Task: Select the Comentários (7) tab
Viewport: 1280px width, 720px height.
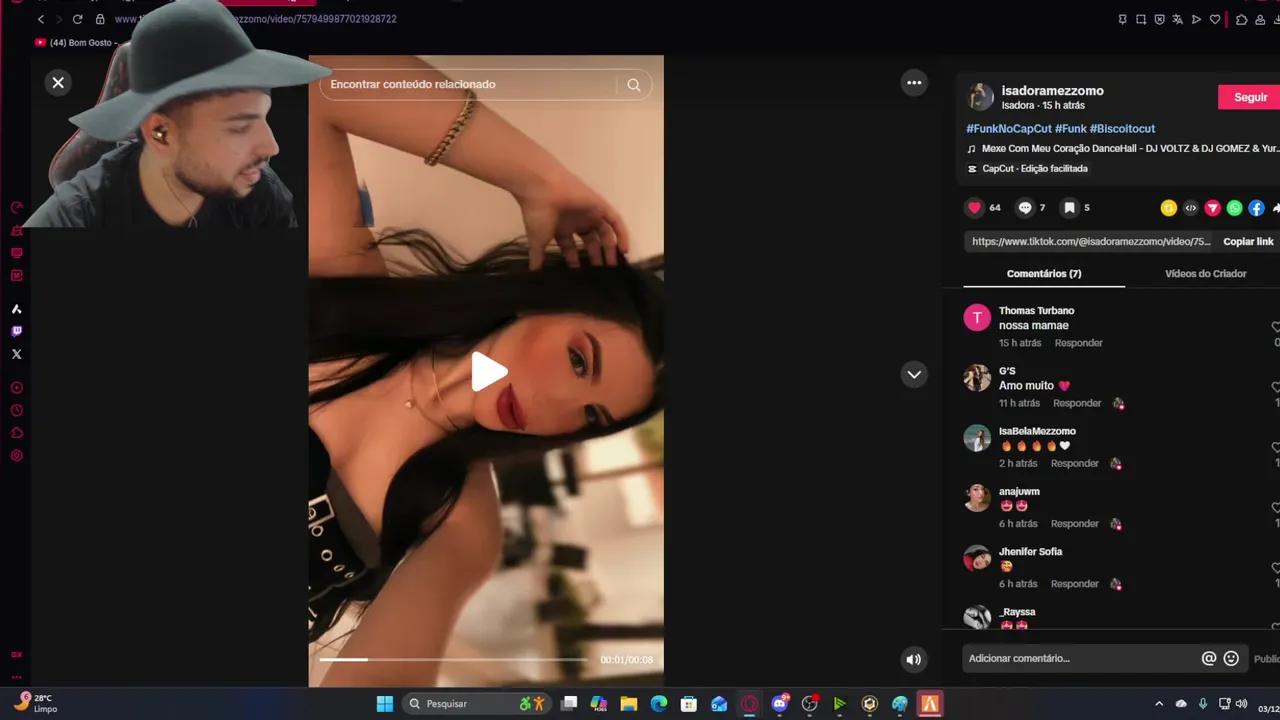Action: 1044,274
